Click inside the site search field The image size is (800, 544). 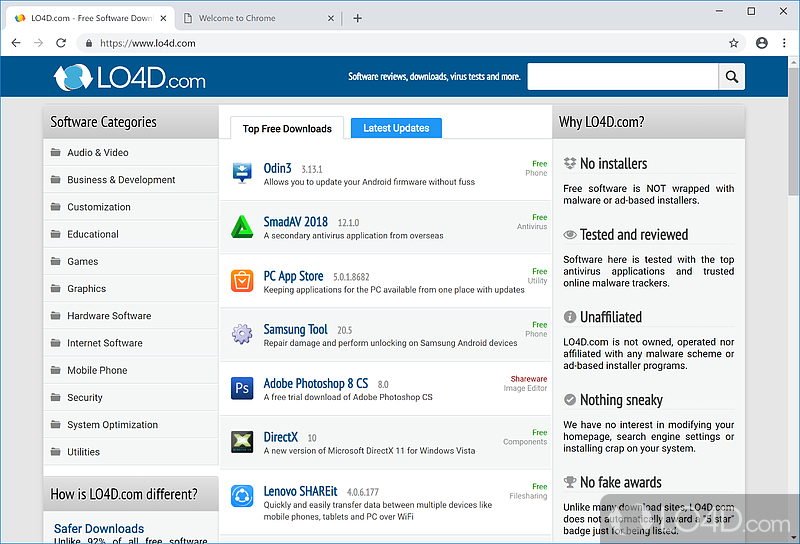[622, 77]
